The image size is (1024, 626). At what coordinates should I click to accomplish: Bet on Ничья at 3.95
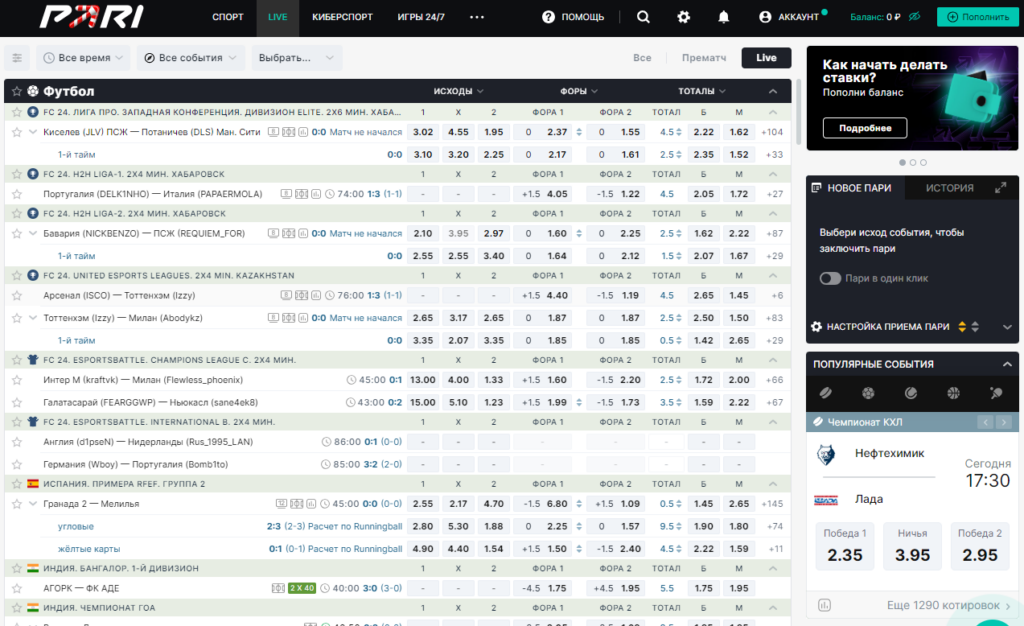[x=912, y=546]
